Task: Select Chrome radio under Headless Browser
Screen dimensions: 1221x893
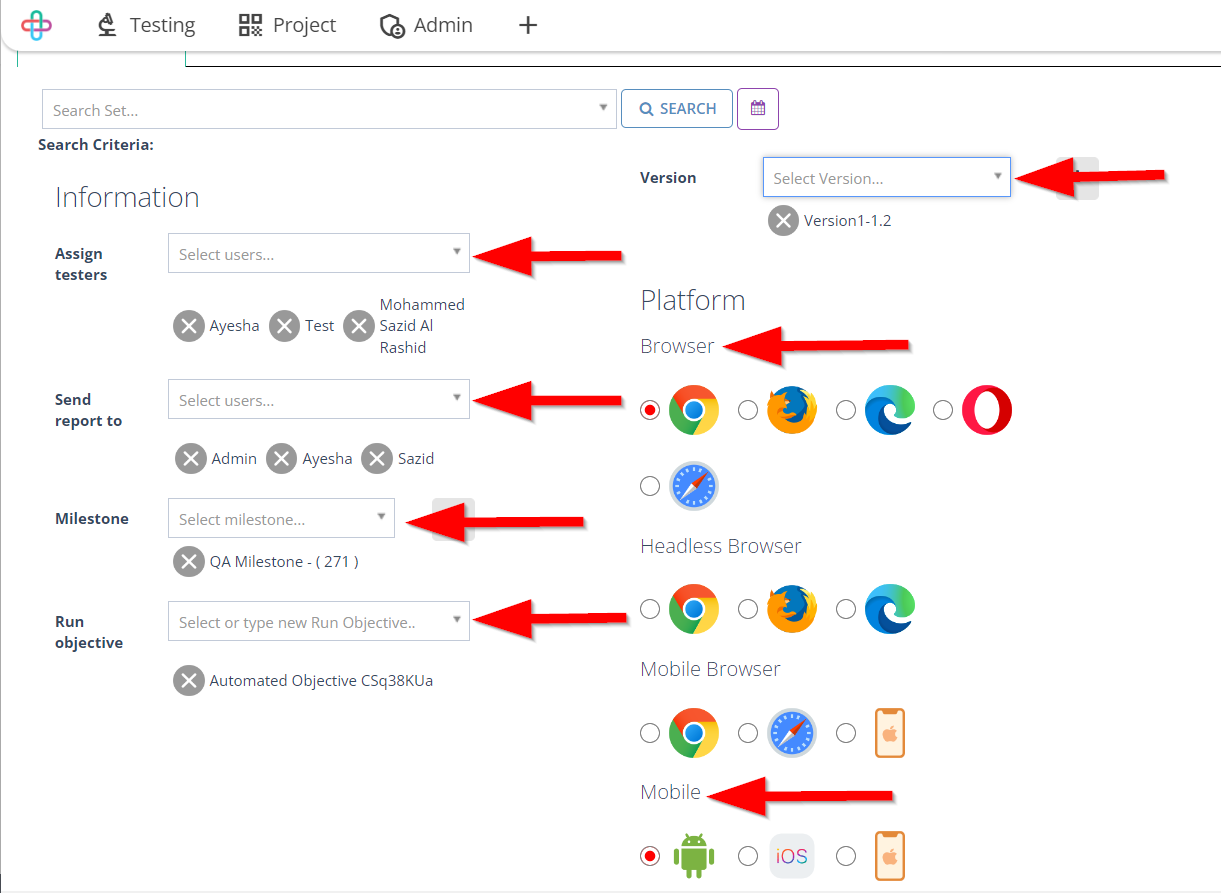Action: coord(650,608)
